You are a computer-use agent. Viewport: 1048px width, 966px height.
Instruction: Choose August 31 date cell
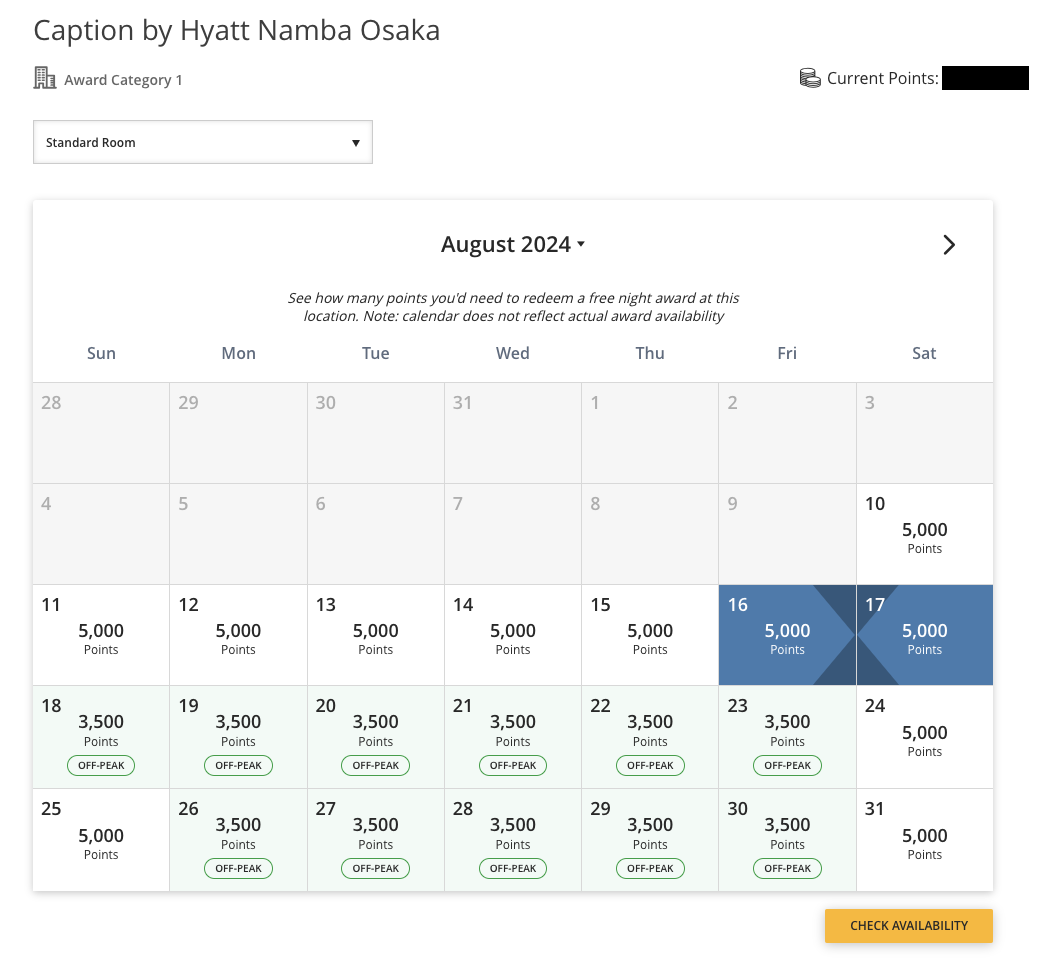[x=924, y=840]
